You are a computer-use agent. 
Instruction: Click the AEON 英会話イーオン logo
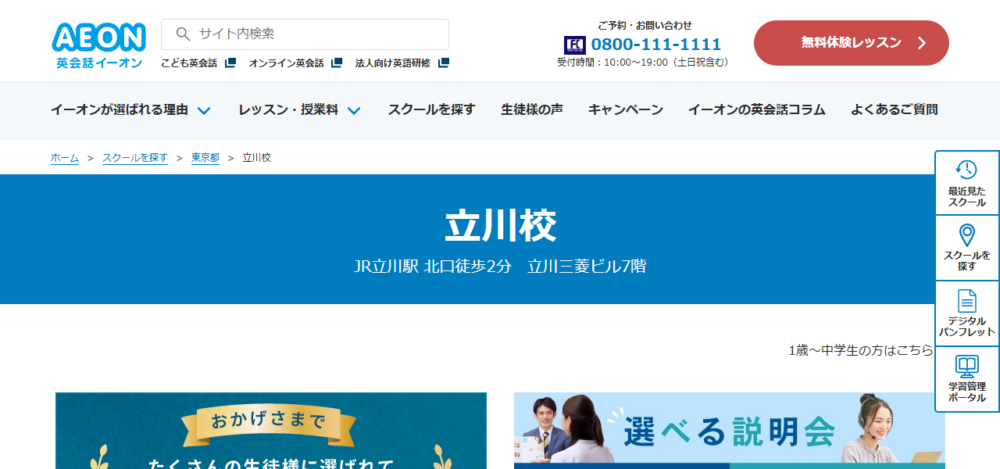click(x=99, y=46)
